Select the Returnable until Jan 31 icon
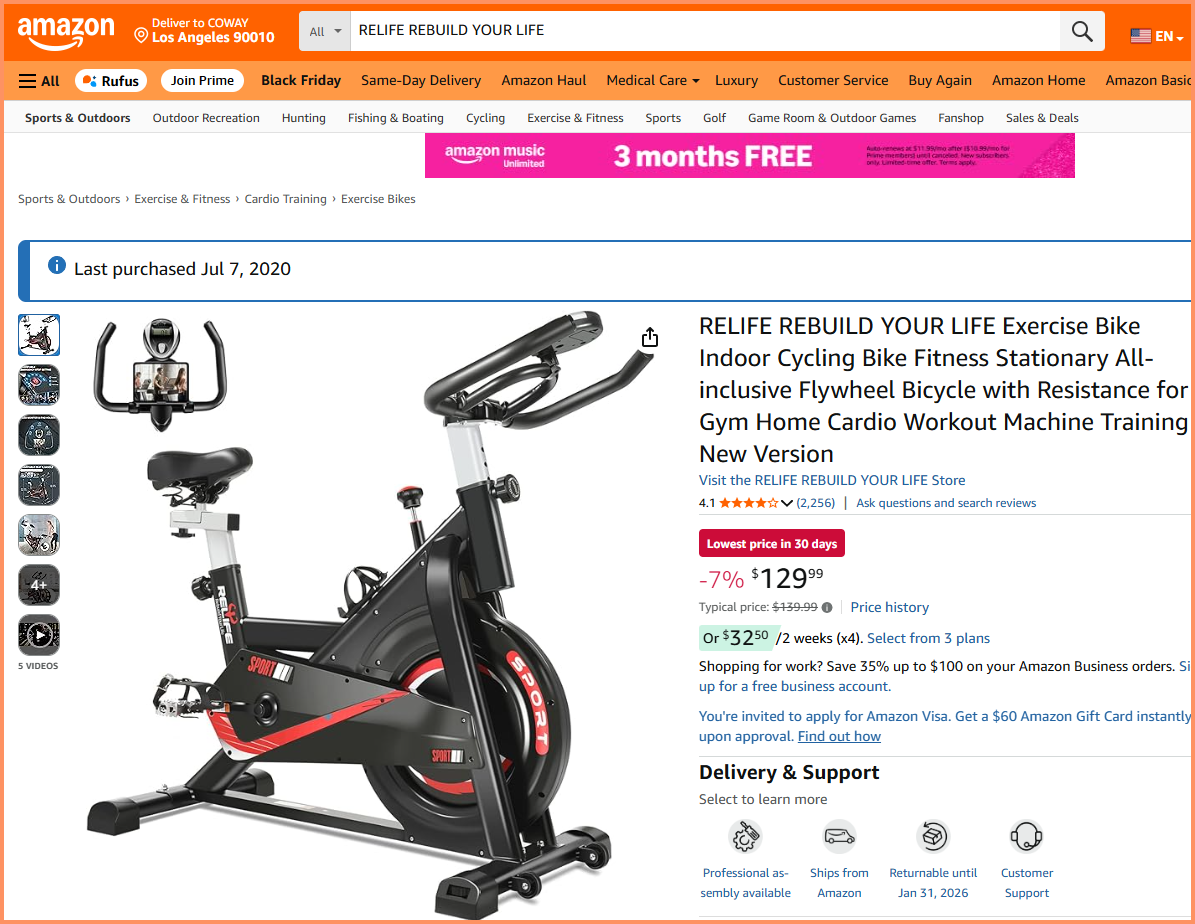Screen dimensions: 1195x924 933,836
